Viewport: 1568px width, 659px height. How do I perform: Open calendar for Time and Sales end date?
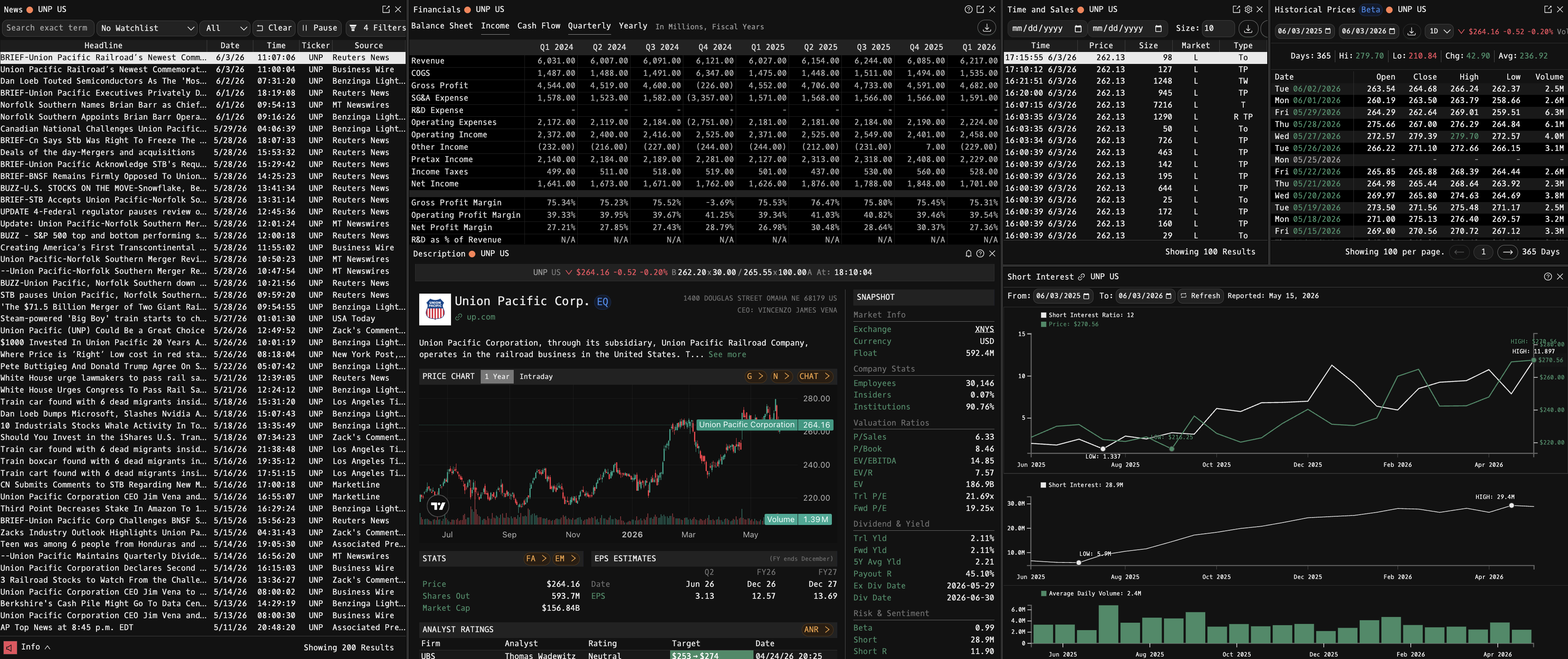click(1158, 28)
